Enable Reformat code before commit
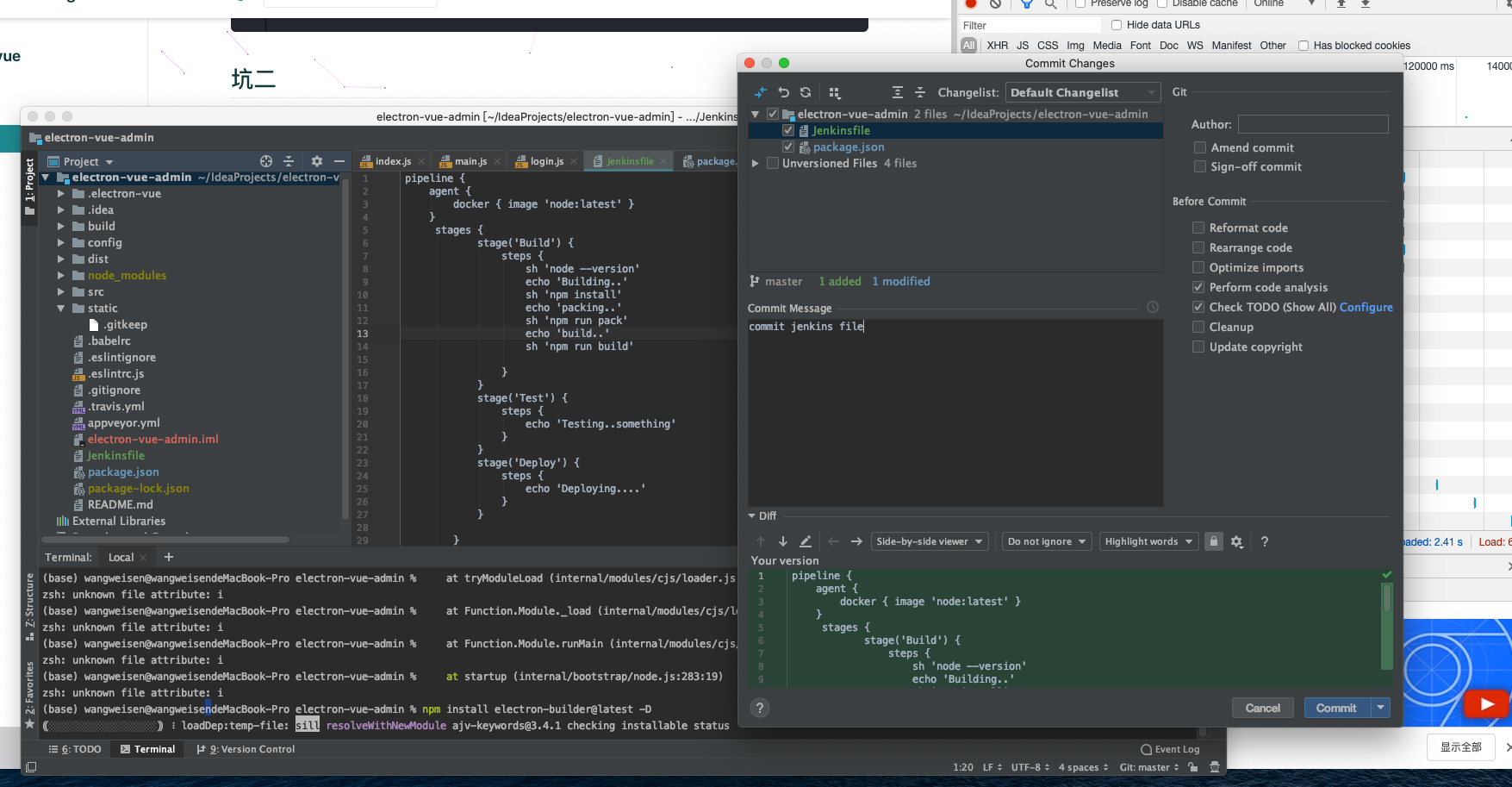The height and width of the screenshot is (787, 1512). [1198, 228]
